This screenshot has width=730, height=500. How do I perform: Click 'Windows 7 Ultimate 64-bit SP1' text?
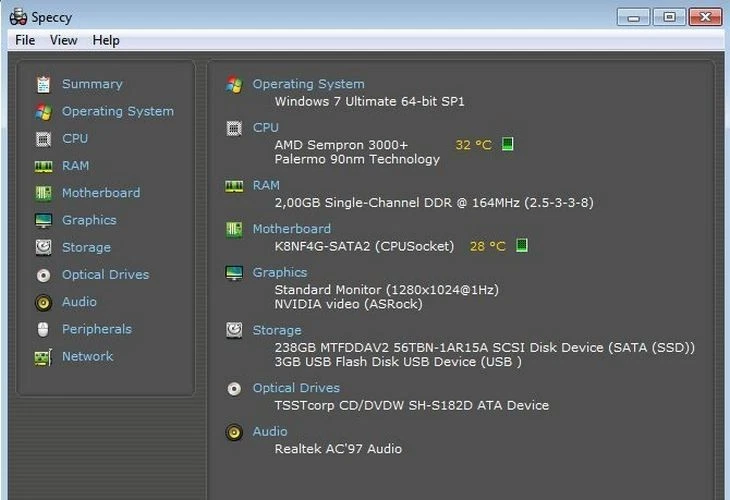pyautogui.click(x=370, y=101)
